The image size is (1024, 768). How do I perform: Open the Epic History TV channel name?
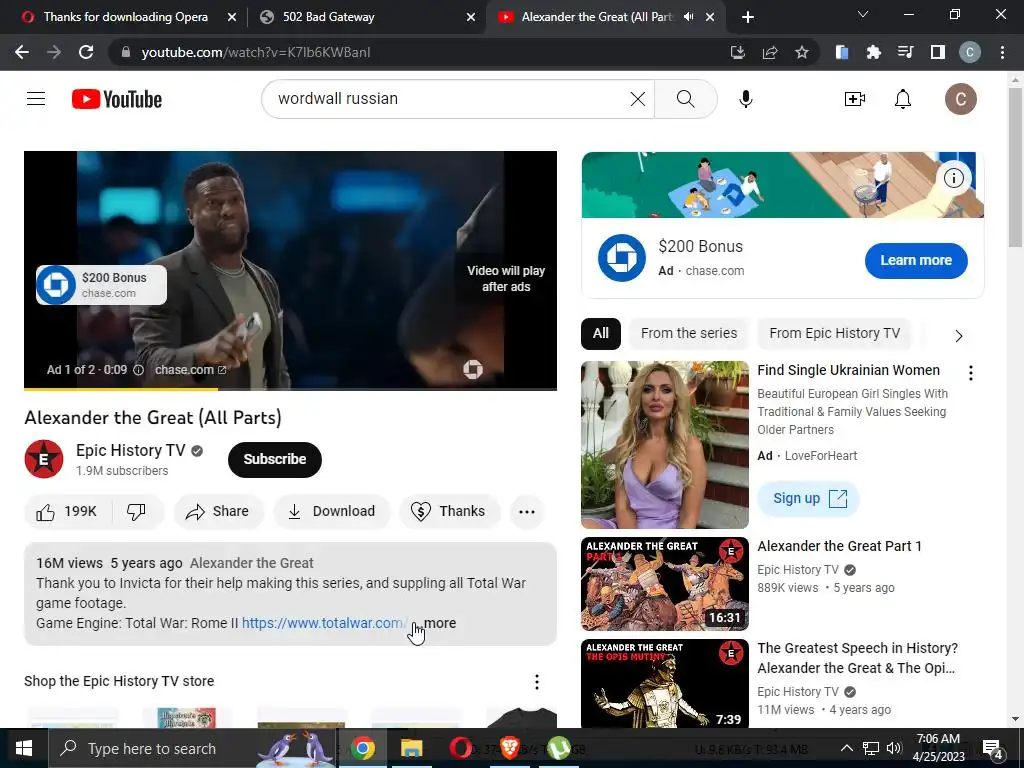coord(131,451)
